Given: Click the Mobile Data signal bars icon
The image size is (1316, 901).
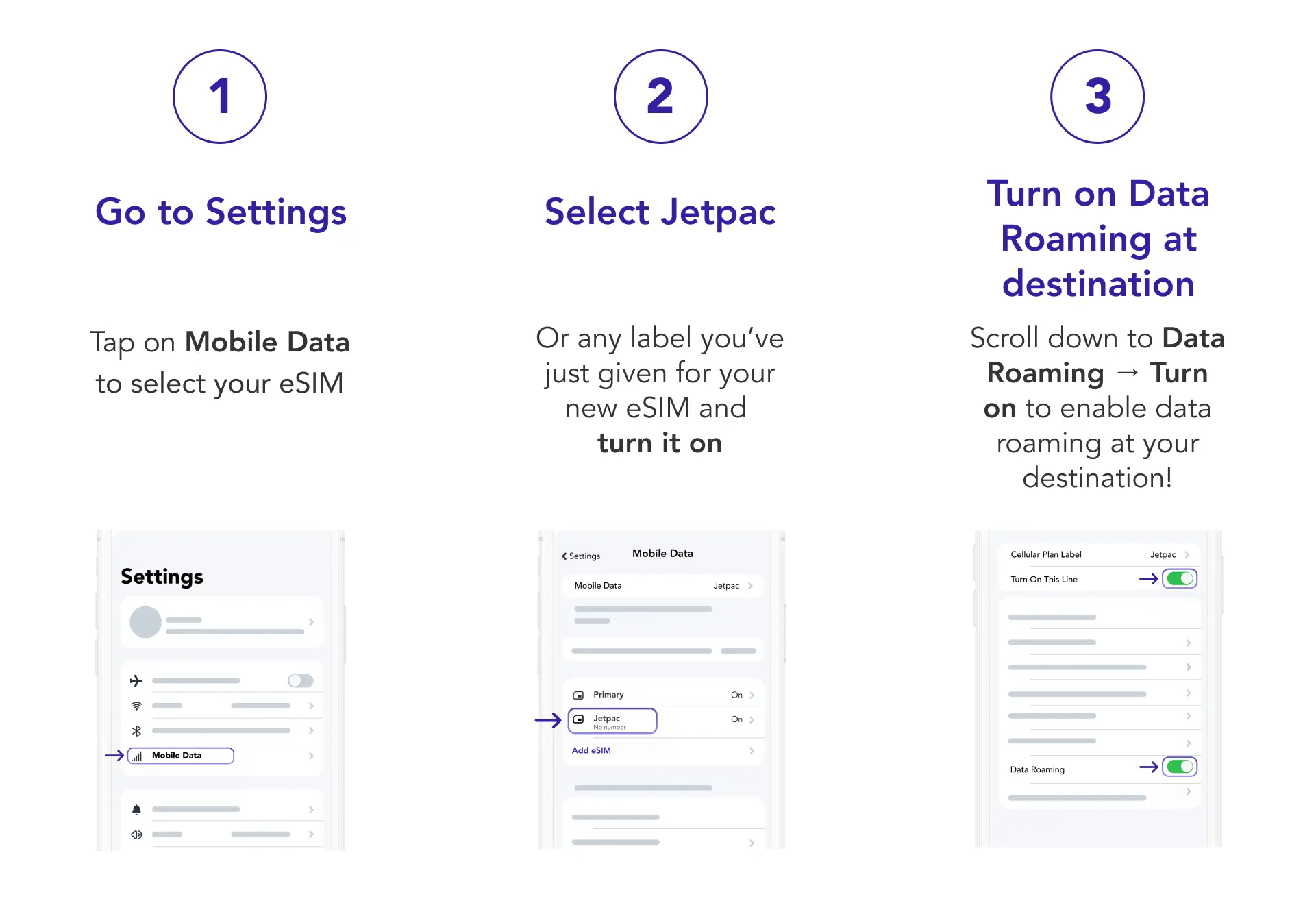Looking at the screenshot, I should pos(138,756).
